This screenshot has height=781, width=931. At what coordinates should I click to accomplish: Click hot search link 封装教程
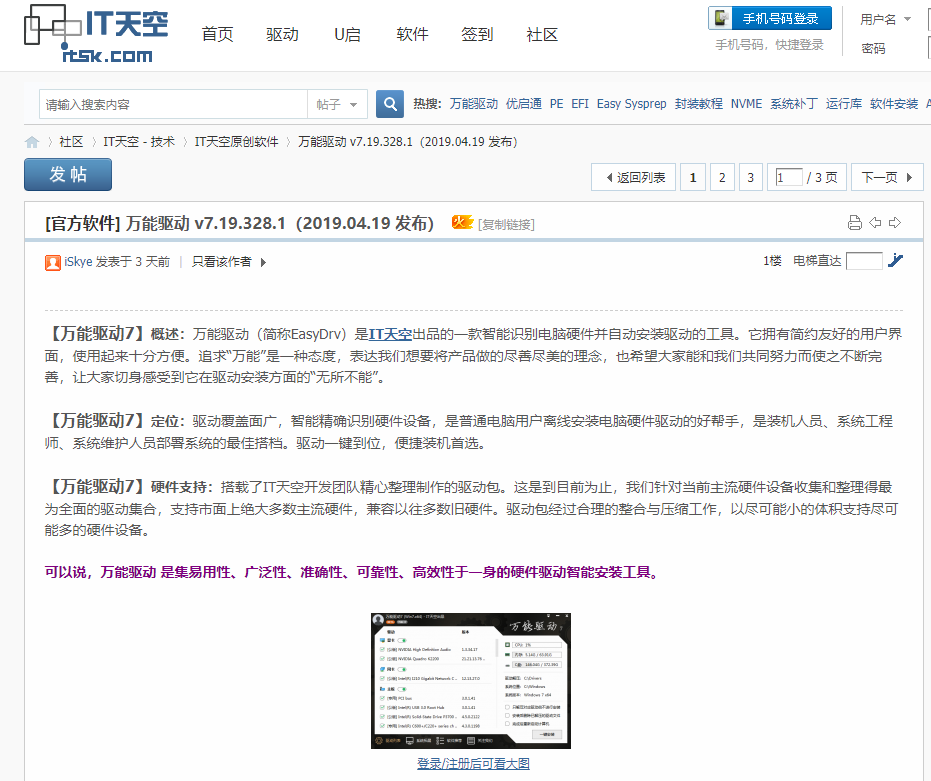(x=699, y=104)
